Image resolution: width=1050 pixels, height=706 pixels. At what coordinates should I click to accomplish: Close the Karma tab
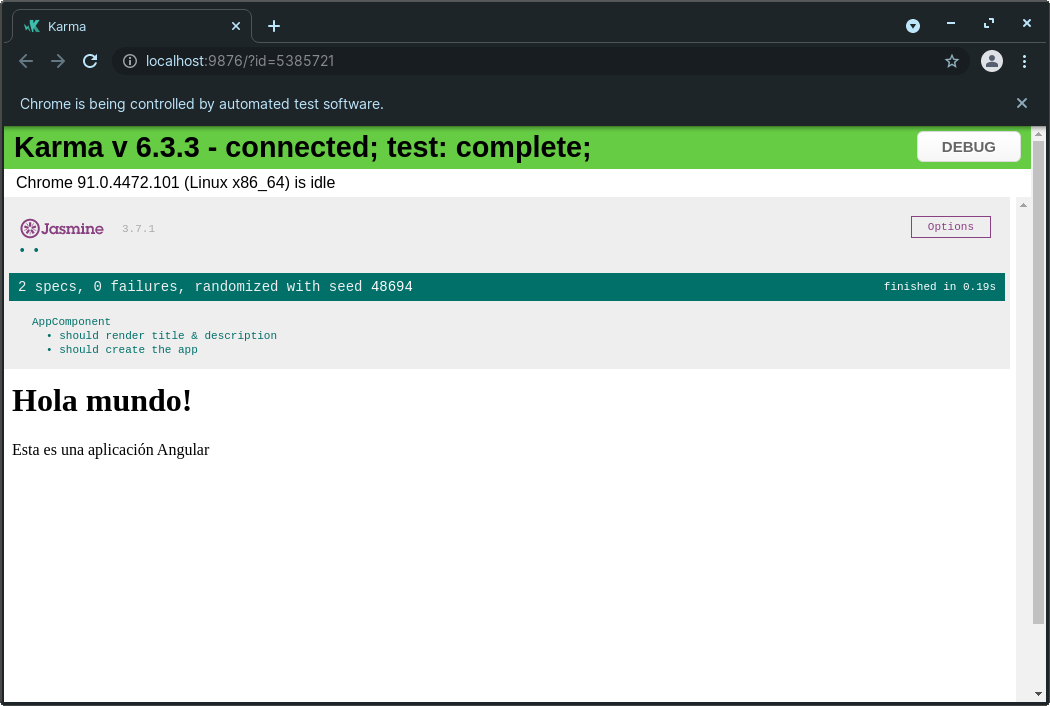coord(236,26)
